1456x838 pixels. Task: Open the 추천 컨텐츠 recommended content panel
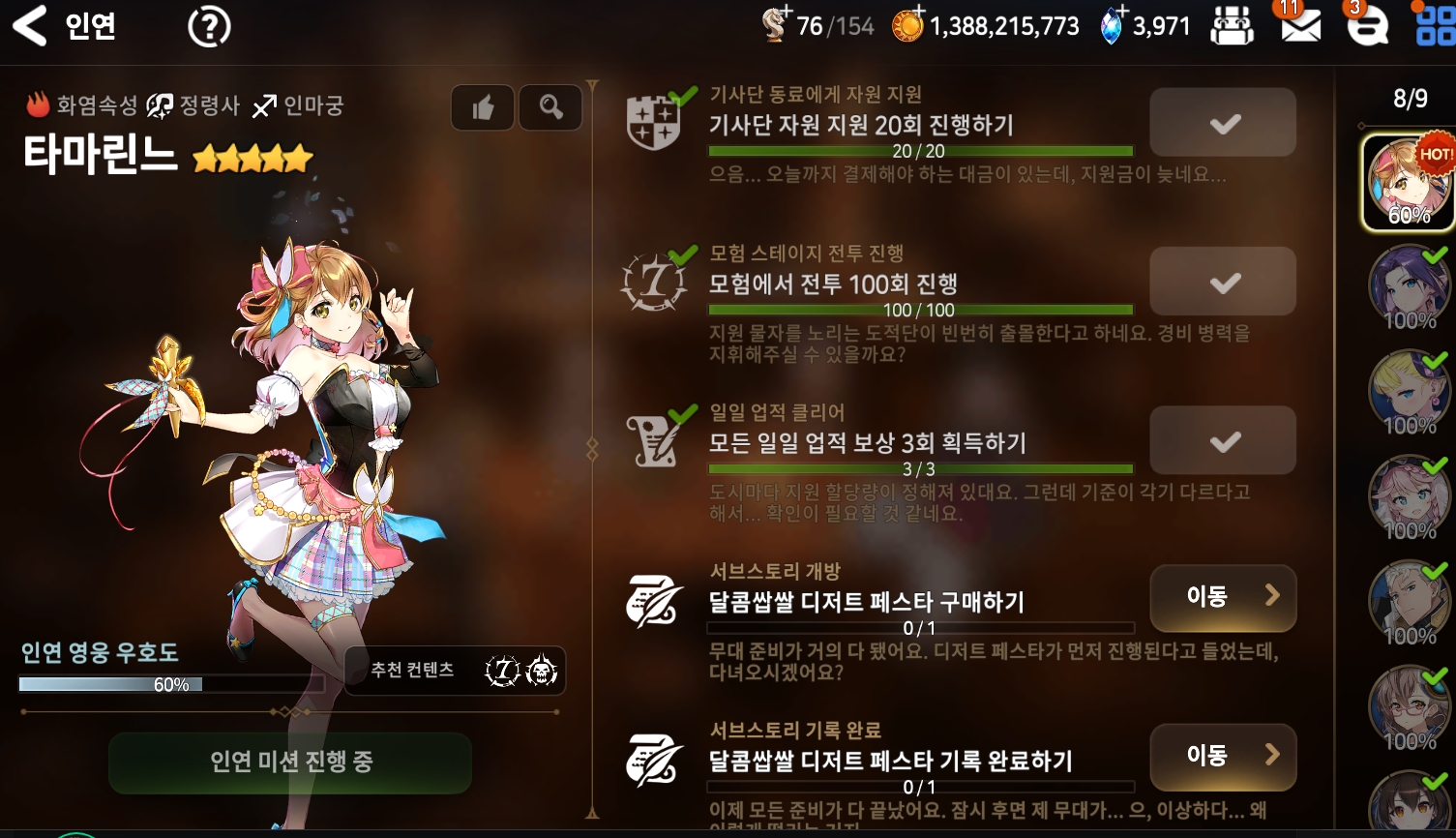point(455,671)
